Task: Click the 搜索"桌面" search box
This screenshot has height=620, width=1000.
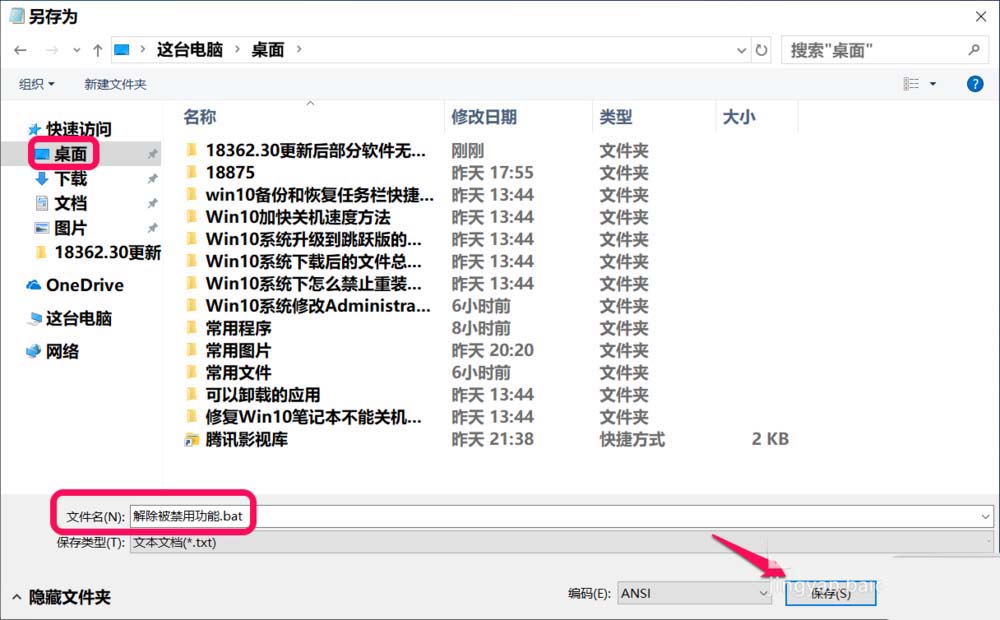Action: point(884,50)
